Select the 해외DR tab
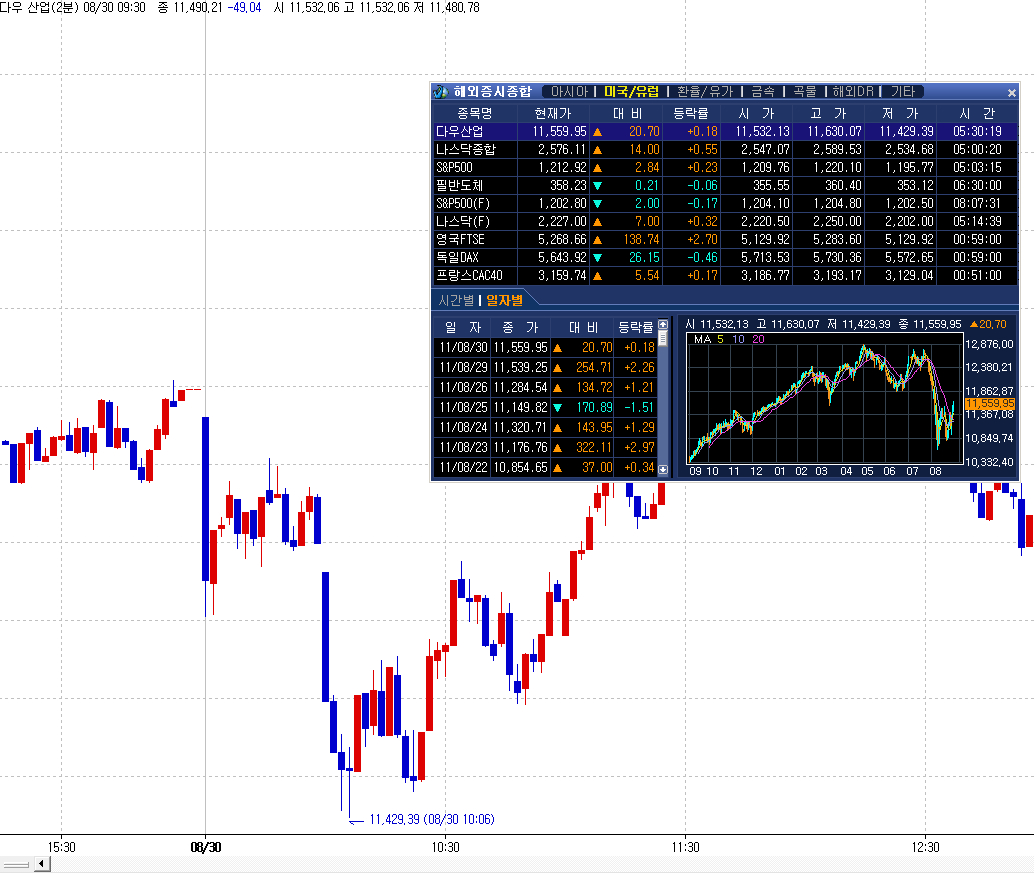 point(853,92)
